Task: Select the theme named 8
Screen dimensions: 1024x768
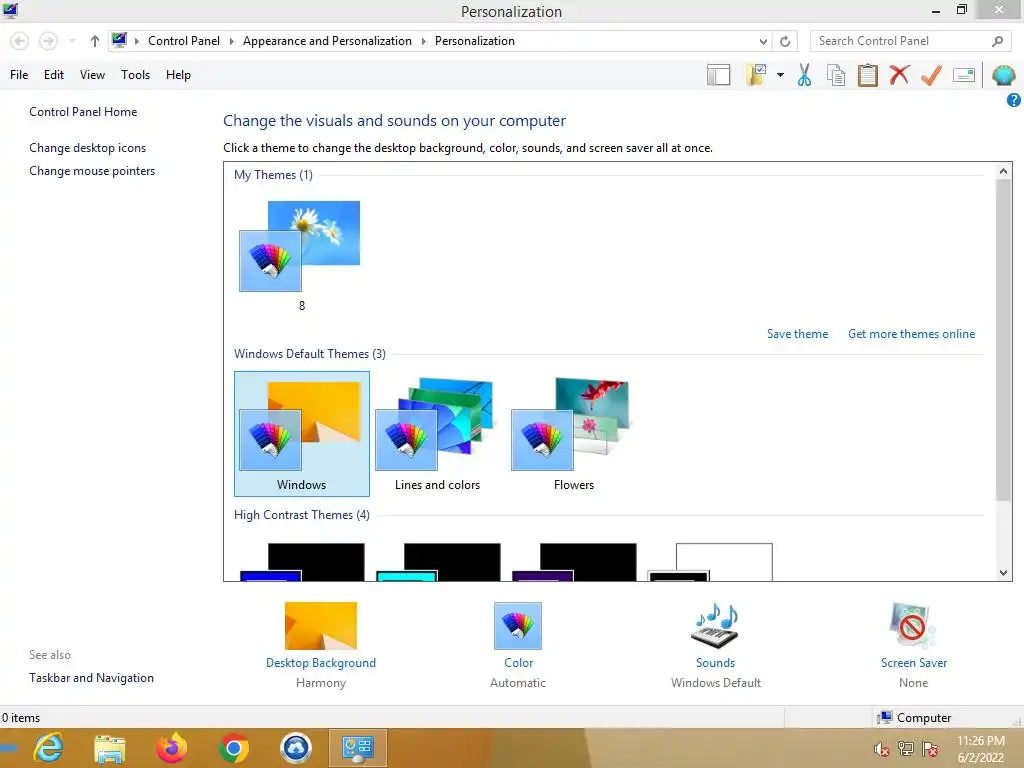Action: click(301, 256)
